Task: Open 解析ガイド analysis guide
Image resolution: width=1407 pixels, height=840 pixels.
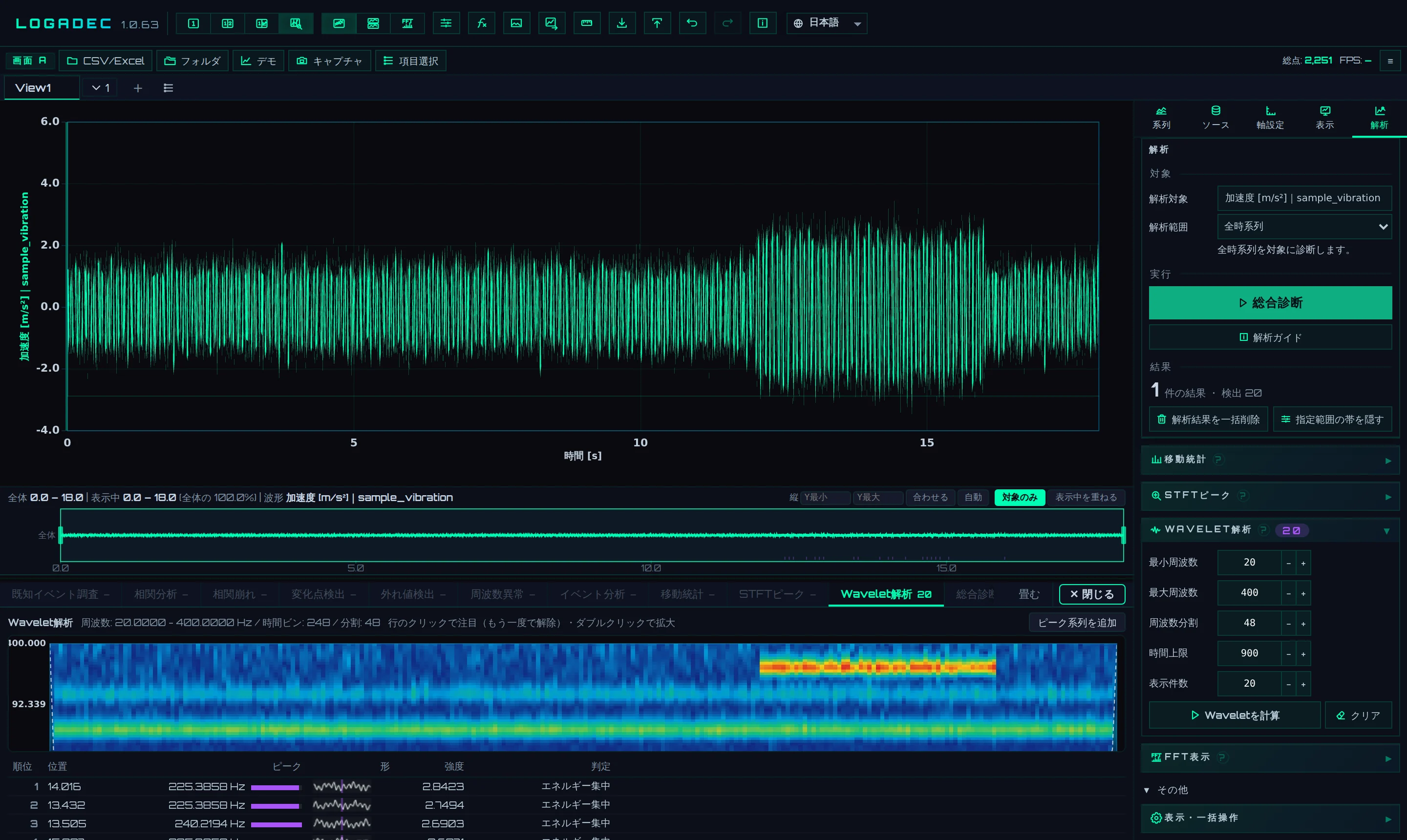Action: coord(1270,337)
